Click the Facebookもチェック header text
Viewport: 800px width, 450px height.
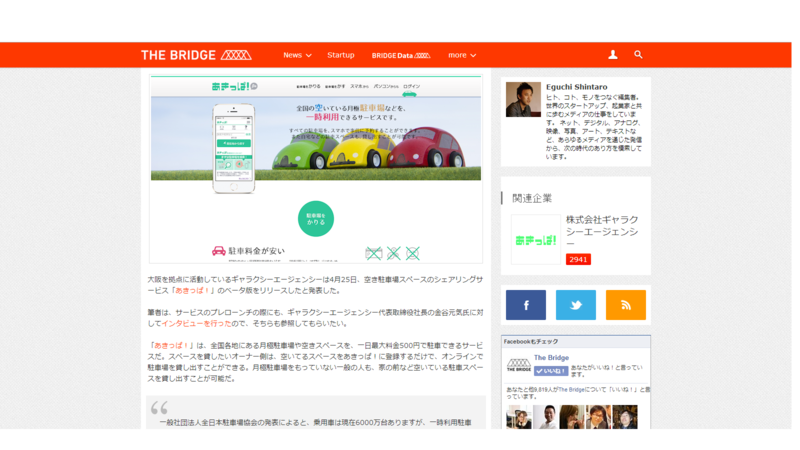pos(531,342)
